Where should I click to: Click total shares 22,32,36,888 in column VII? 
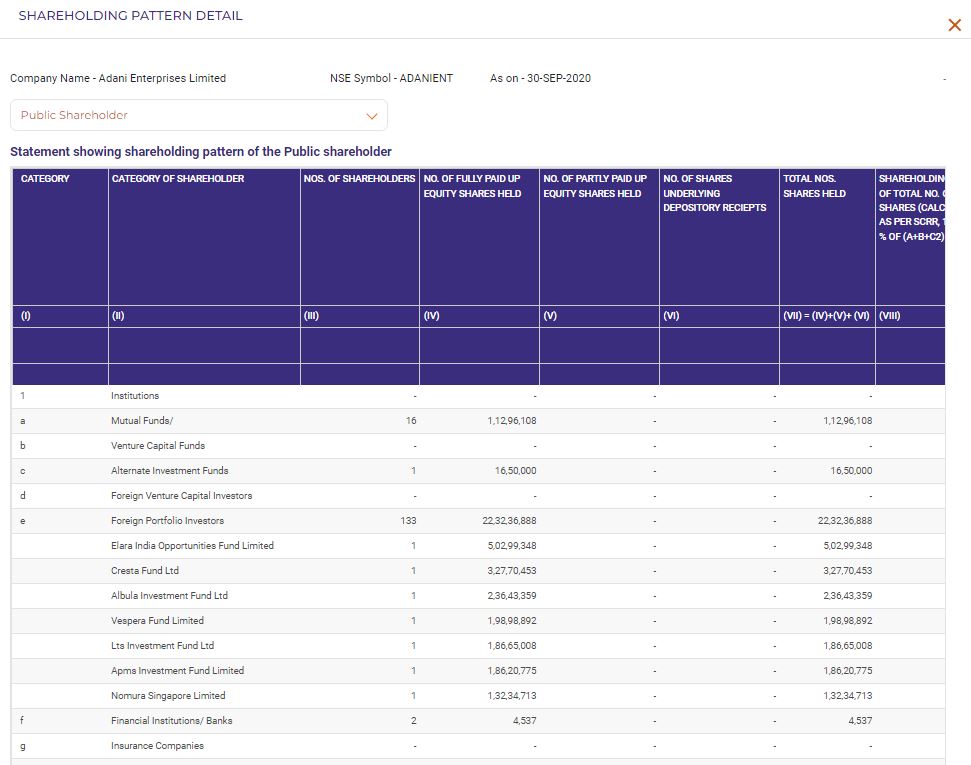coord(845,521)
